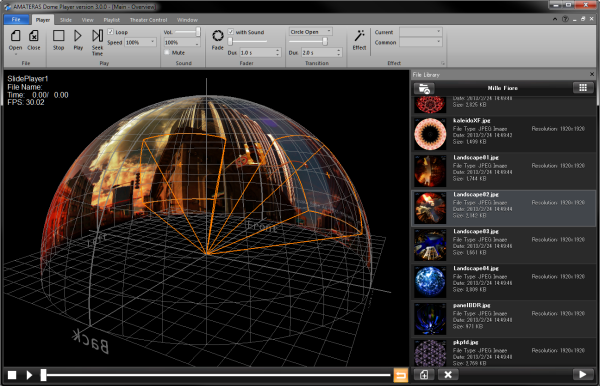Viewport: 600px width, 386px height.
Task: Close the File Library panel
Action: (592, 74)
